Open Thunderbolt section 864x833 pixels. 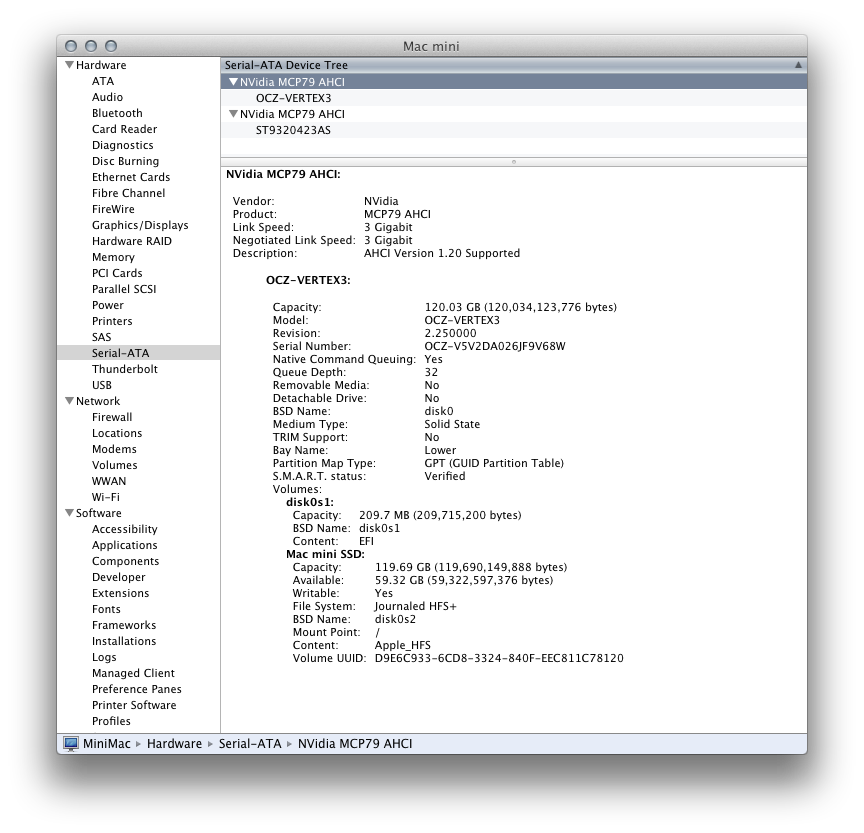tap(125, 369)
